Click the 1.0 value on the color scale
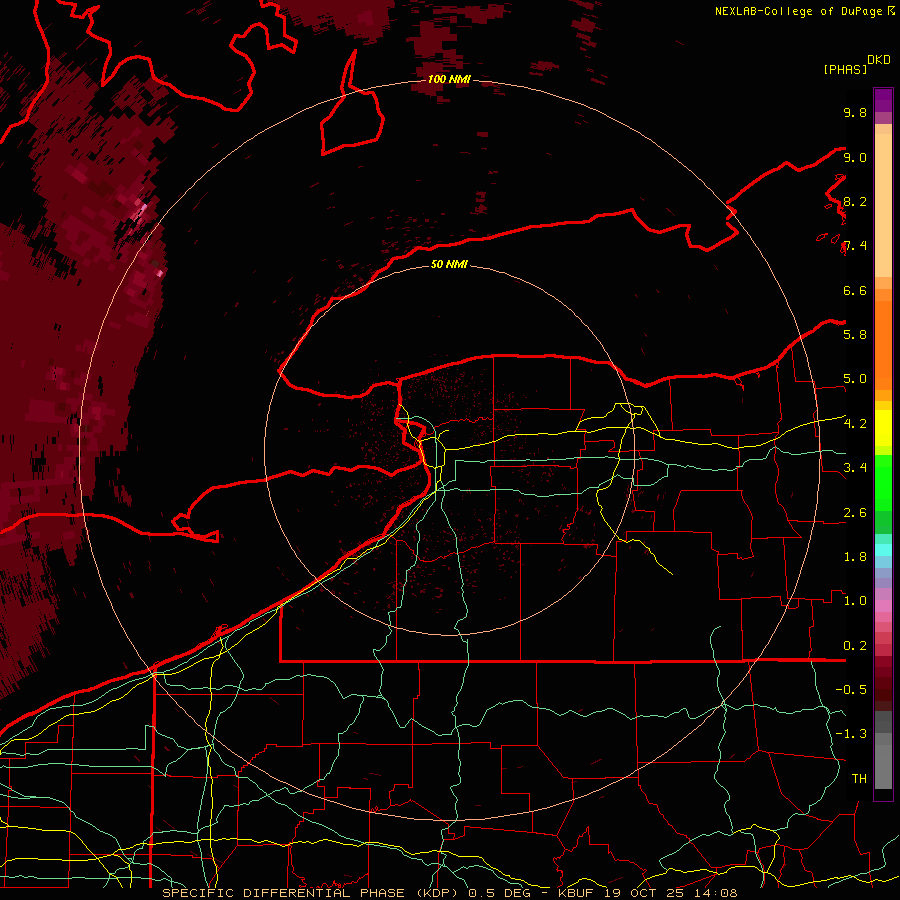The image size is (900, 900). [855, 601]
